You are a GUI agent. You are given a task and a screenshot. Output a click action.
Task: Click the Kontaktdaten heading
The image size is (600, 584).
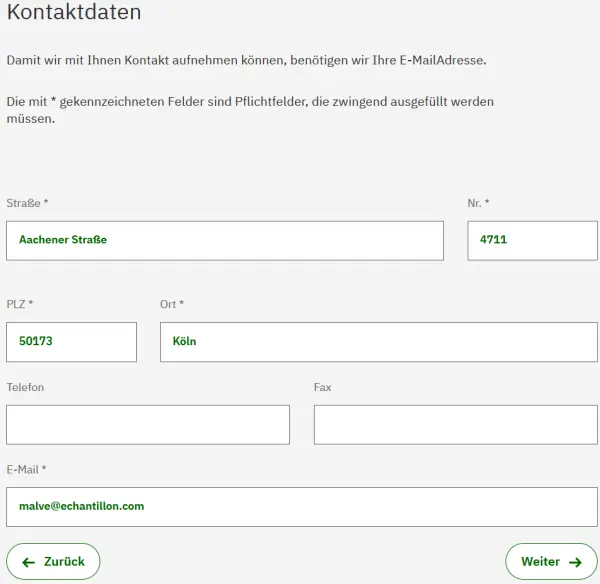[x=73, y=13]
